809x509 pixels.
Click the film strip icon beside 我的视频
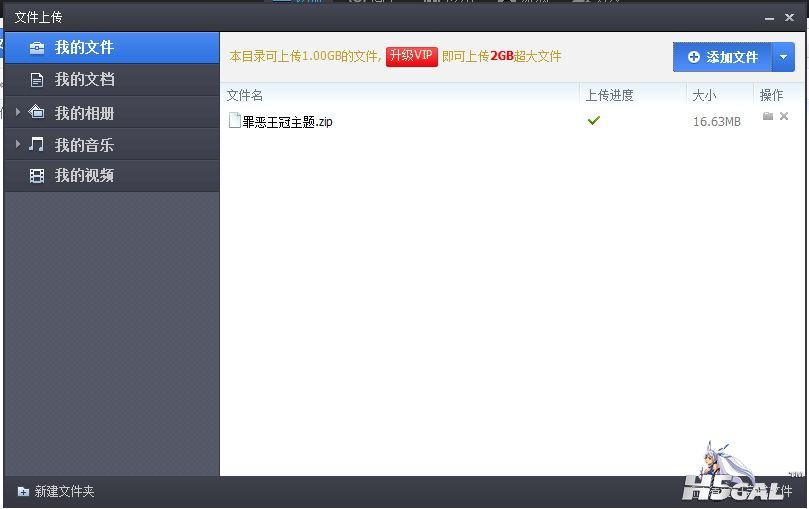pos(37,176)
